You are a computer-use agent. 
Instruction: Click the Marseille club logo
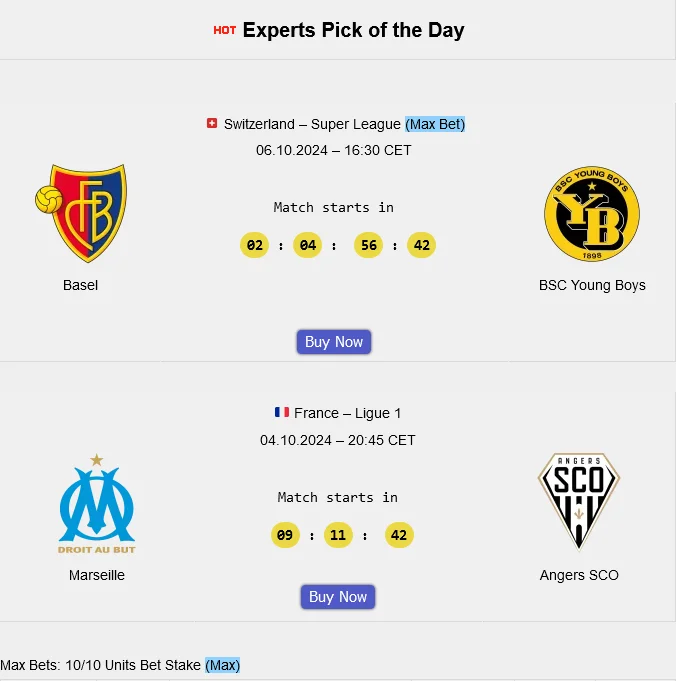(x=97, y=503)
